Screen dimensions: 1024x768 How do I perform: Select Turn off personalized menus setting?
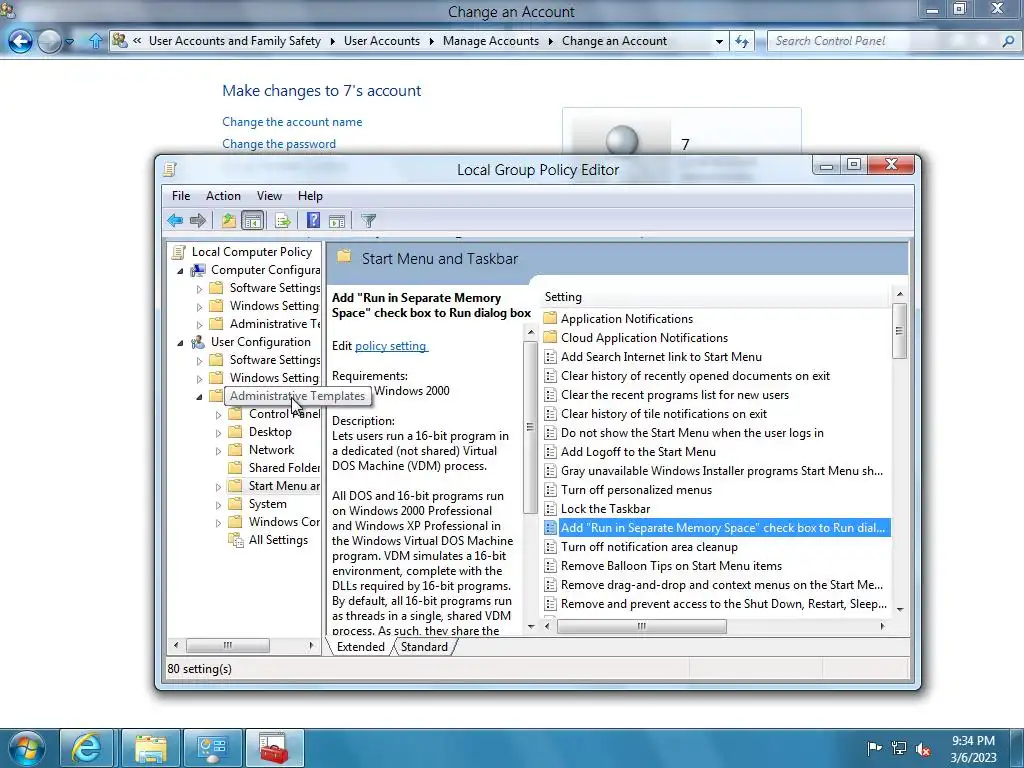pyautogui.click(x=636, y=490)
